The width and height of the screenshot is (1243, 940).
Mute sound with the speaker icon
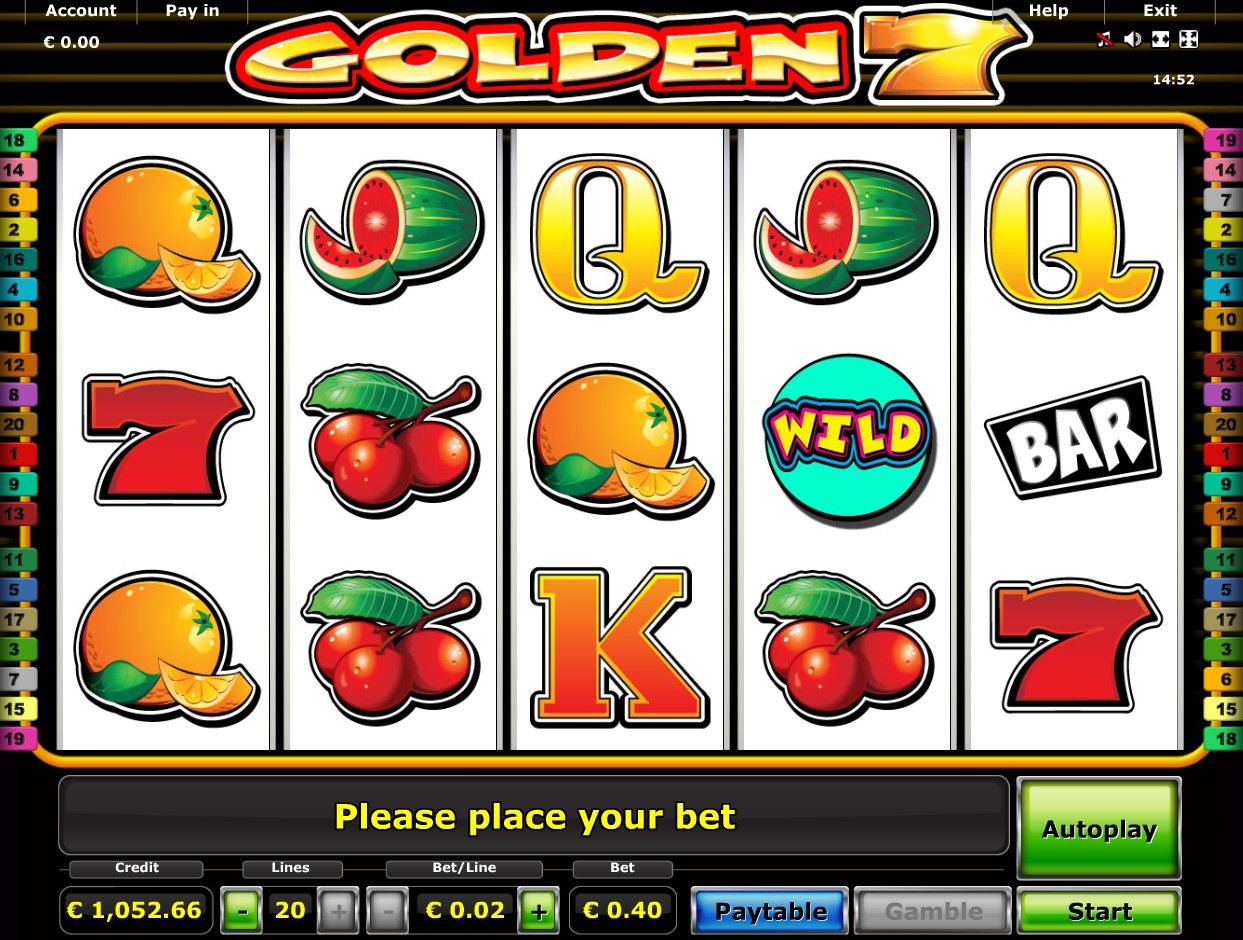point(1132,40)
